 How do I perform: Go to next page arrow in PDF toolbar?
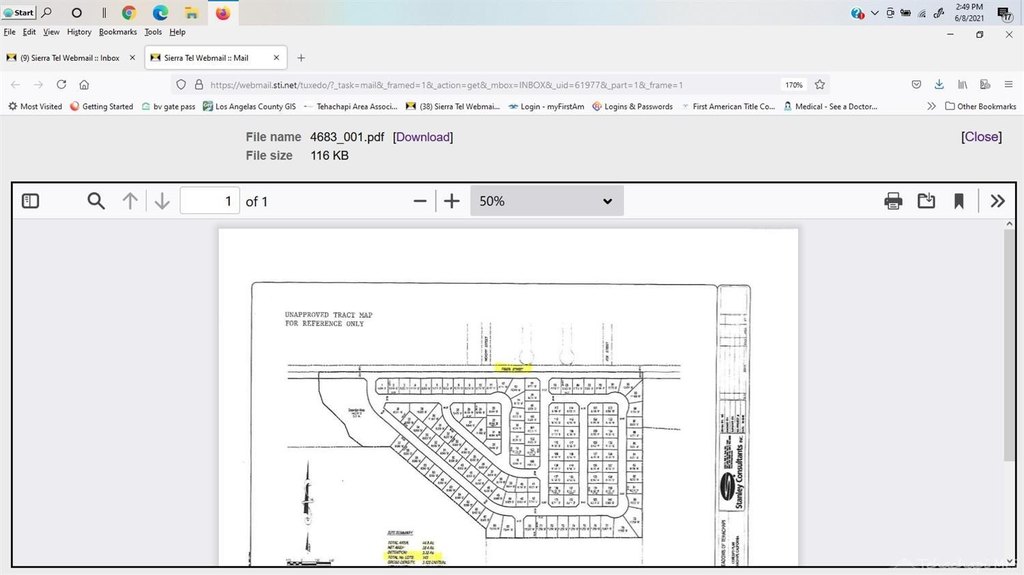[162, 201]
